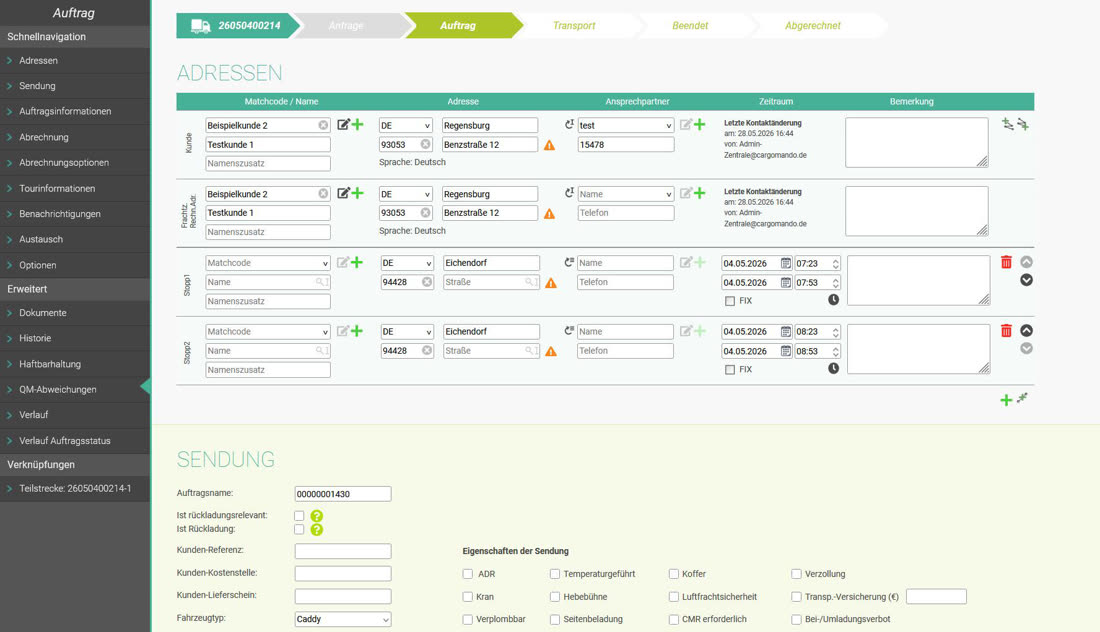This screenshot has height=632, width=1100.
Task: Show help for Ist rückladungsrelevant
Action: tap(316, 516)
